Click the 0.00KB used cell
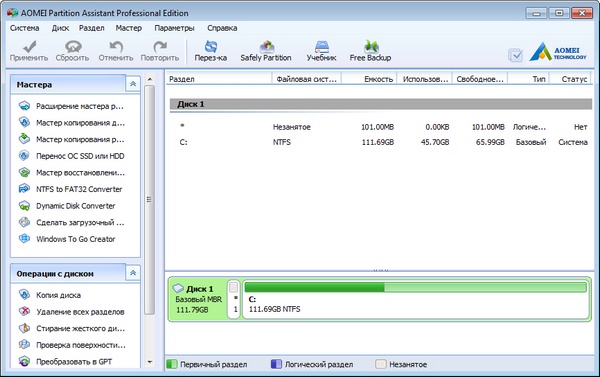 pyautogui.click(x=437, y=127)
